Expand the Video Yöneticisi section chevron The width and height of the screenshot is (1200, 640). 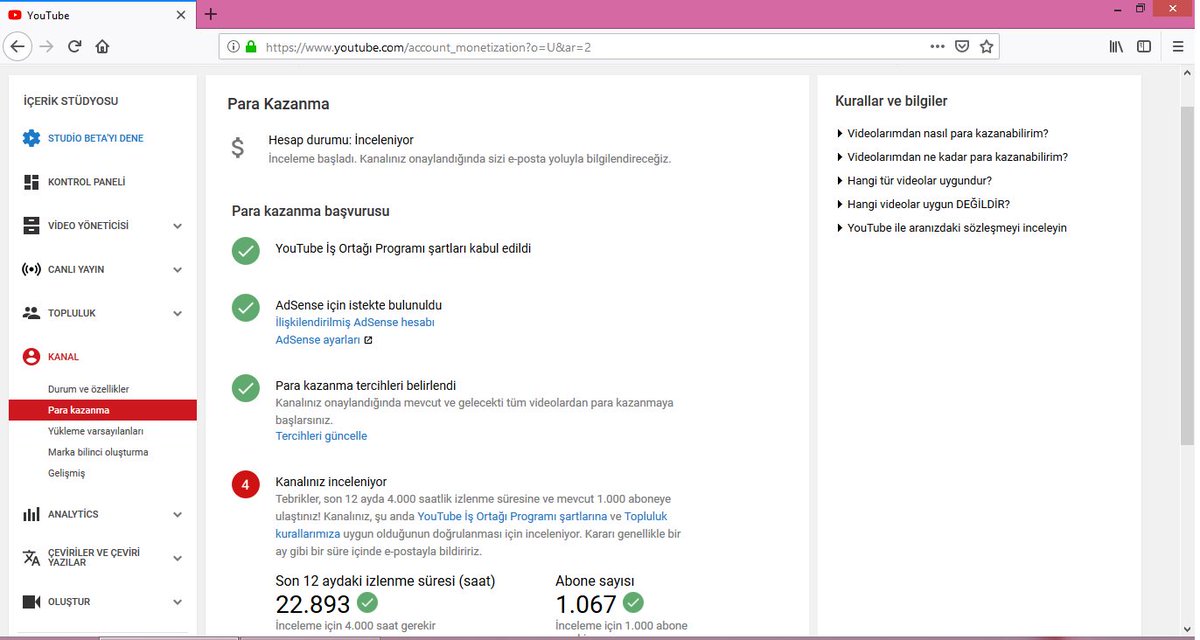click(x=178, y=226)
